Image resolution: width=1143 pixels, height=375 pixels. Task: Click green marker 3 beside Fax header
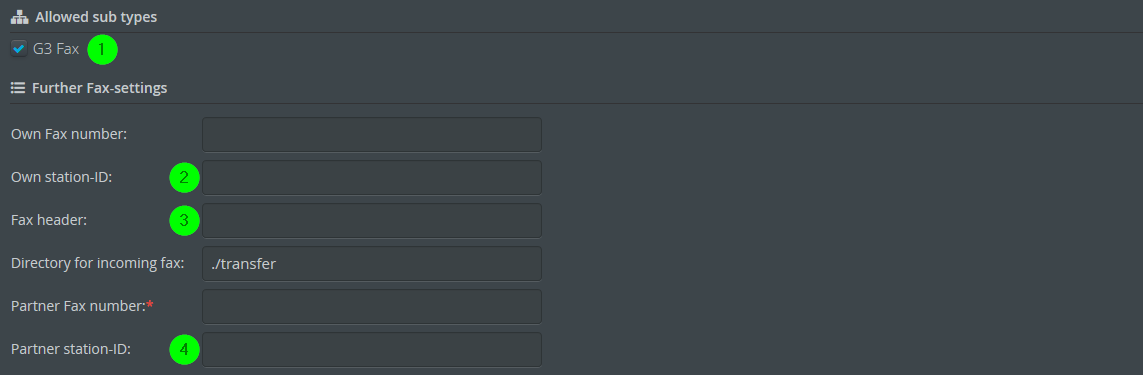tap(184, 221)
